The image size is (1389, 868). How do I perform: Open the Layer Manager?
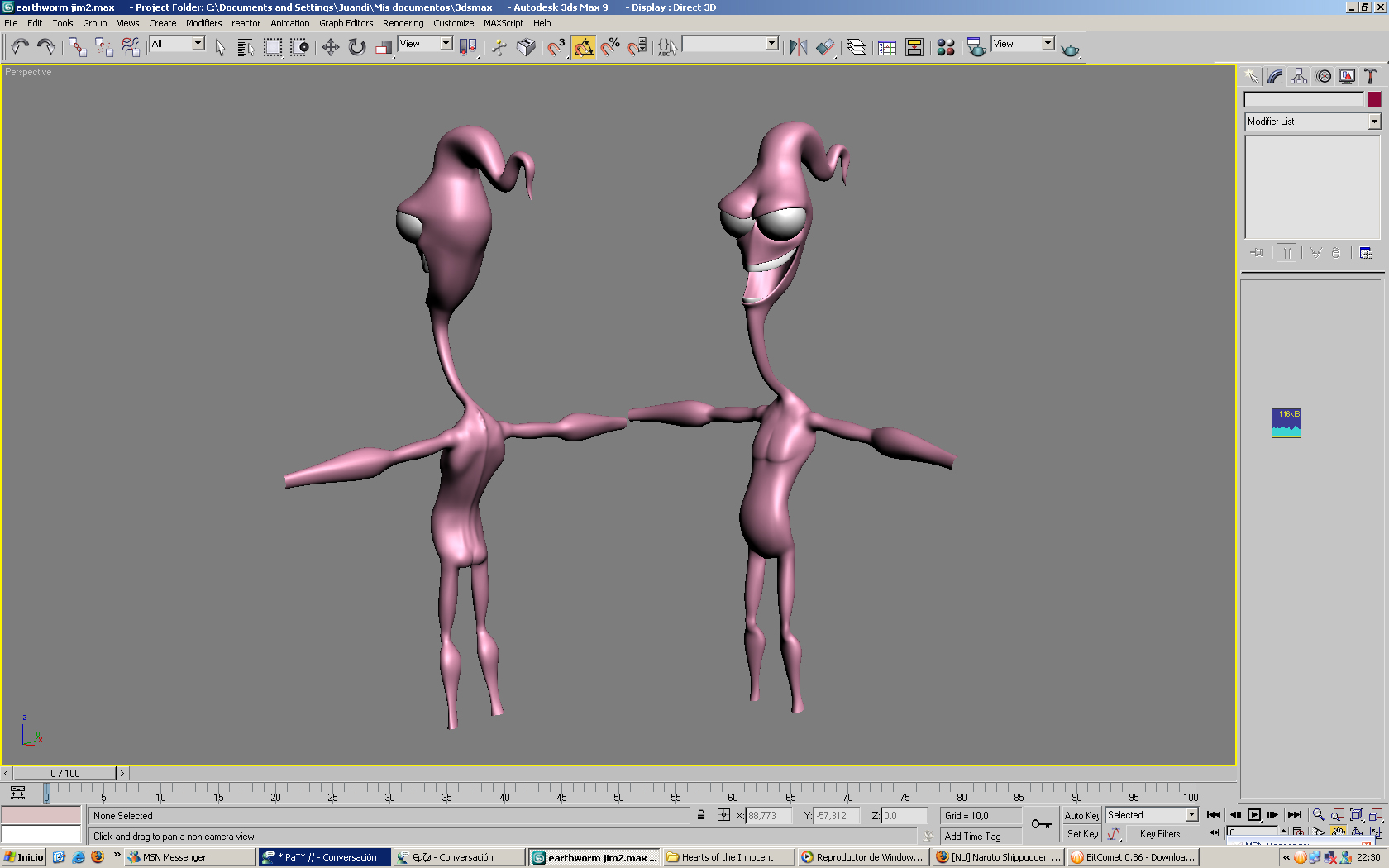857,47
